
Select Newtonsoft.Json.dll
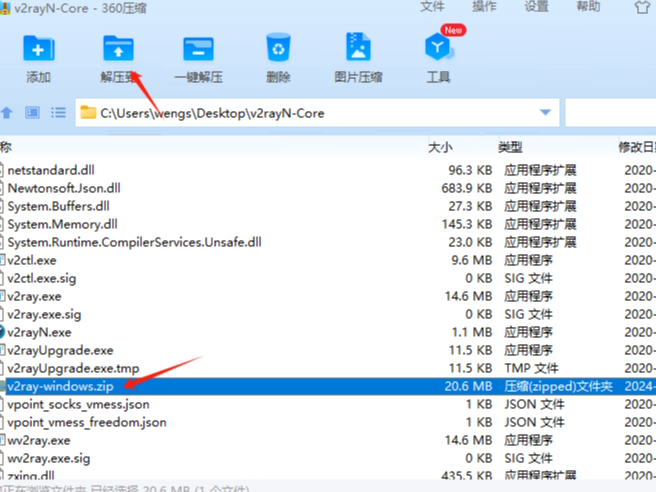click(x=64, y=188)
